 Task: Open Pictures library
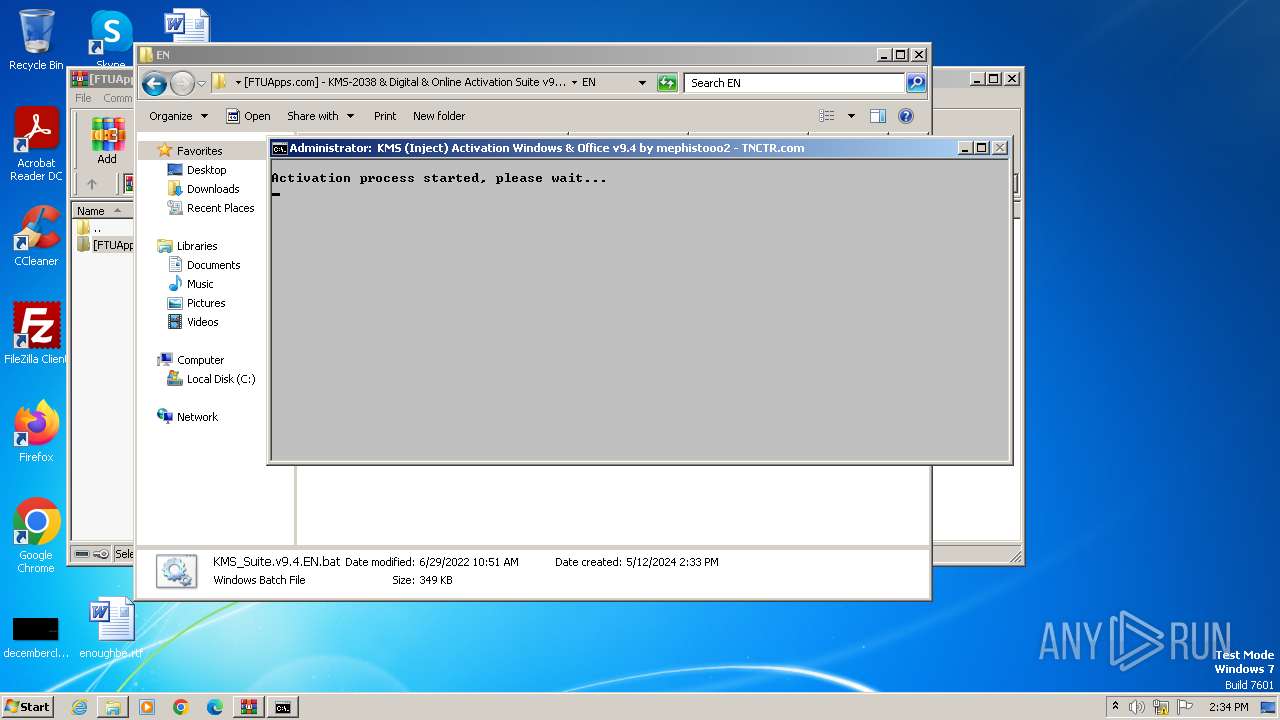(205, 303)
